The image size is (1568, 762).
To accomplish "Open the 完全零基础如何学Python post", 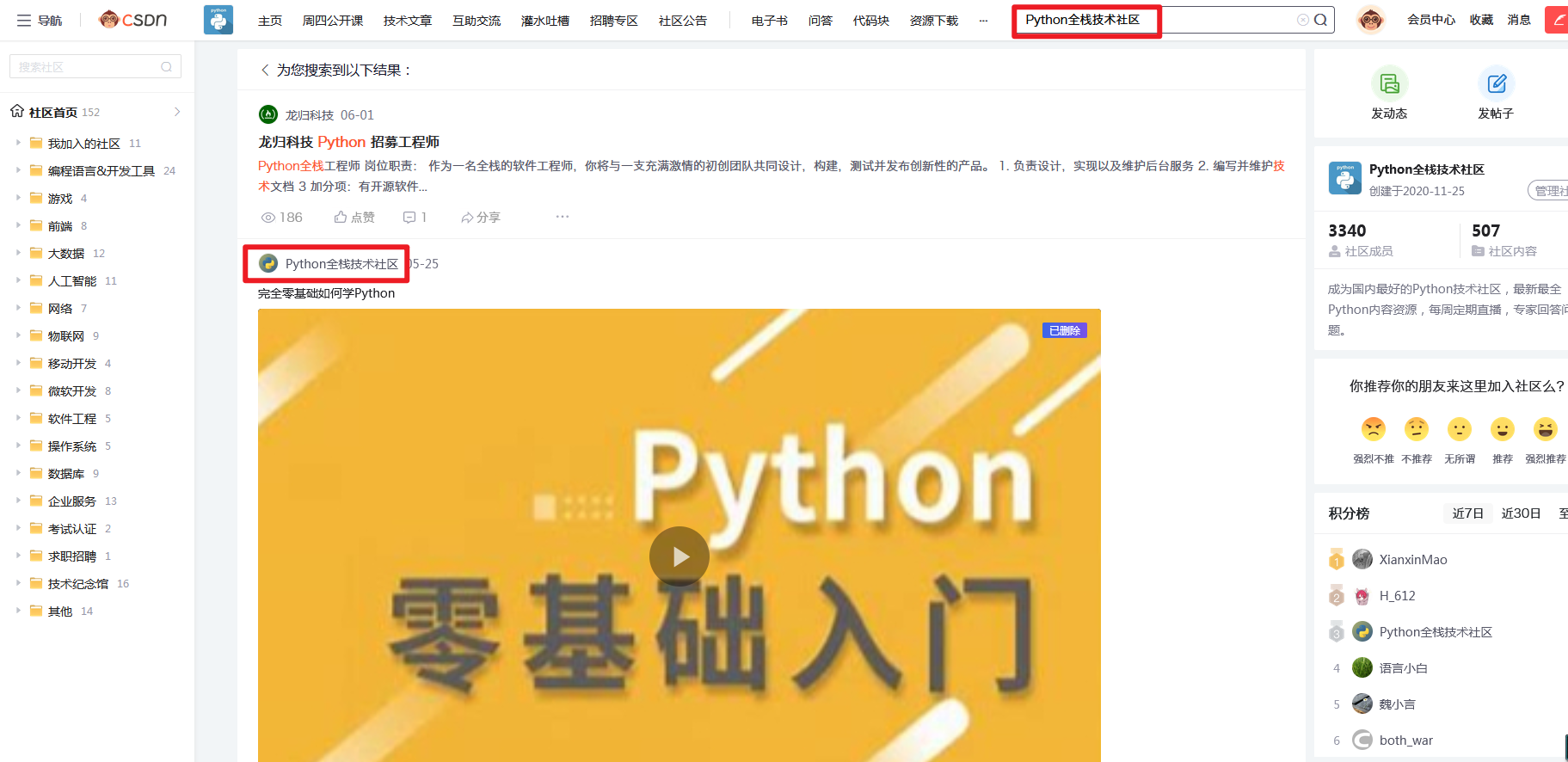I will pos(327,293).
